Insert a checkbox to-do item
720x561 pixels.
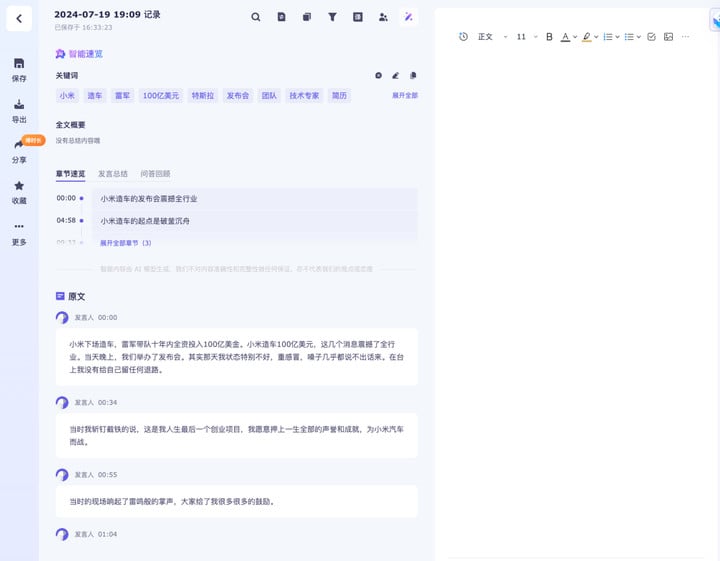click(651, 37)
